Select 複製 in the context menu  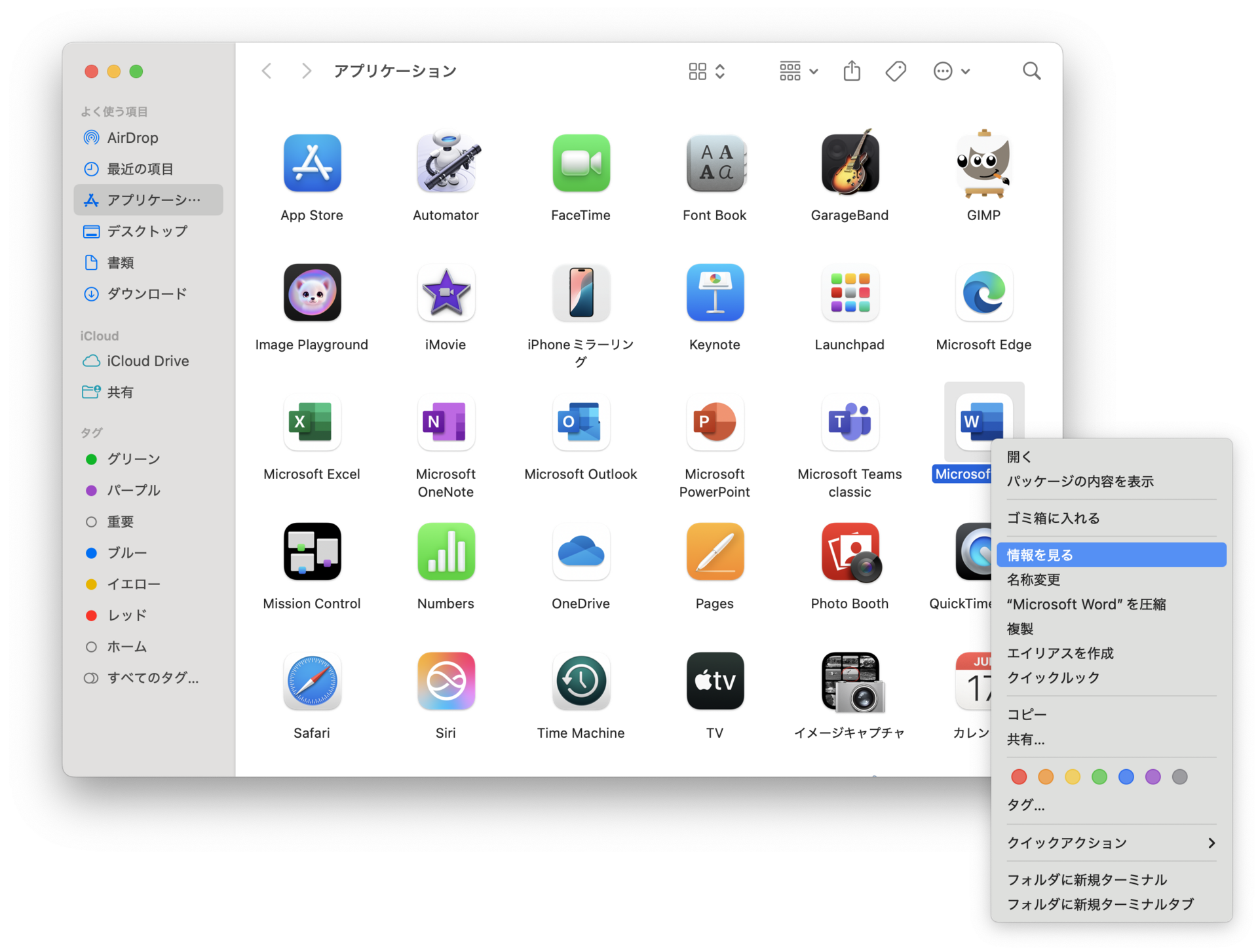coord(1111,629)
